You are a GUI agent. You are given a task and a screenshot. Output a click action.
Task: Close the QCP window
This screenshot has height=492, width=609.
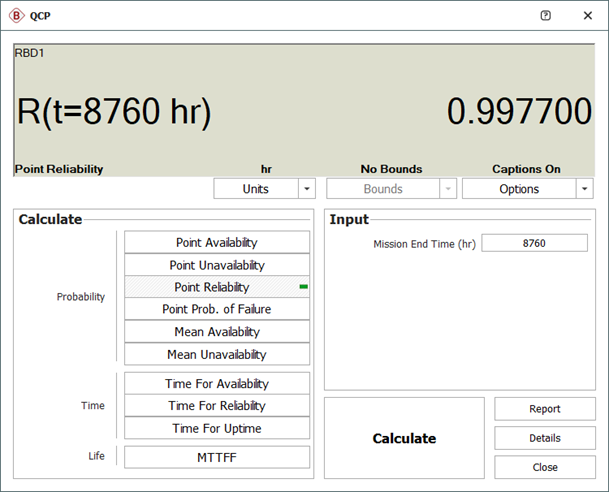click(x=587, y=16)
